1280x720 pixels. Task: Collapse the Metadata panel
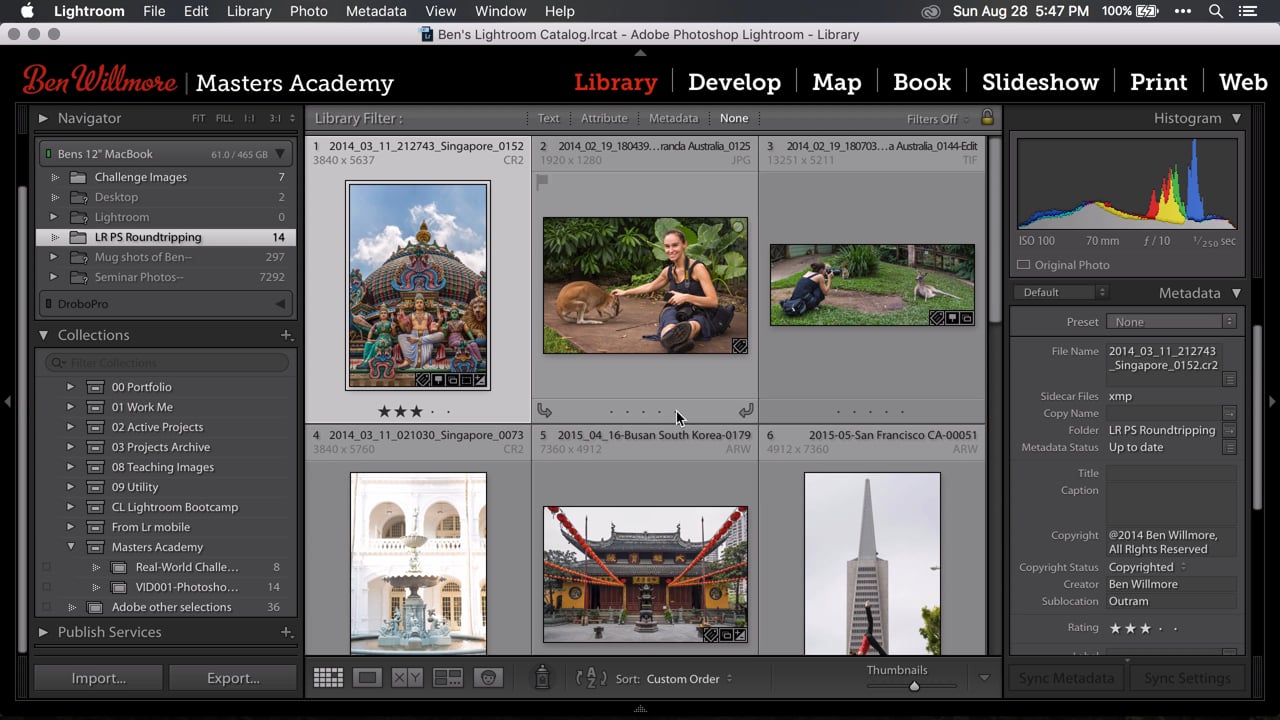point(1236,293)
